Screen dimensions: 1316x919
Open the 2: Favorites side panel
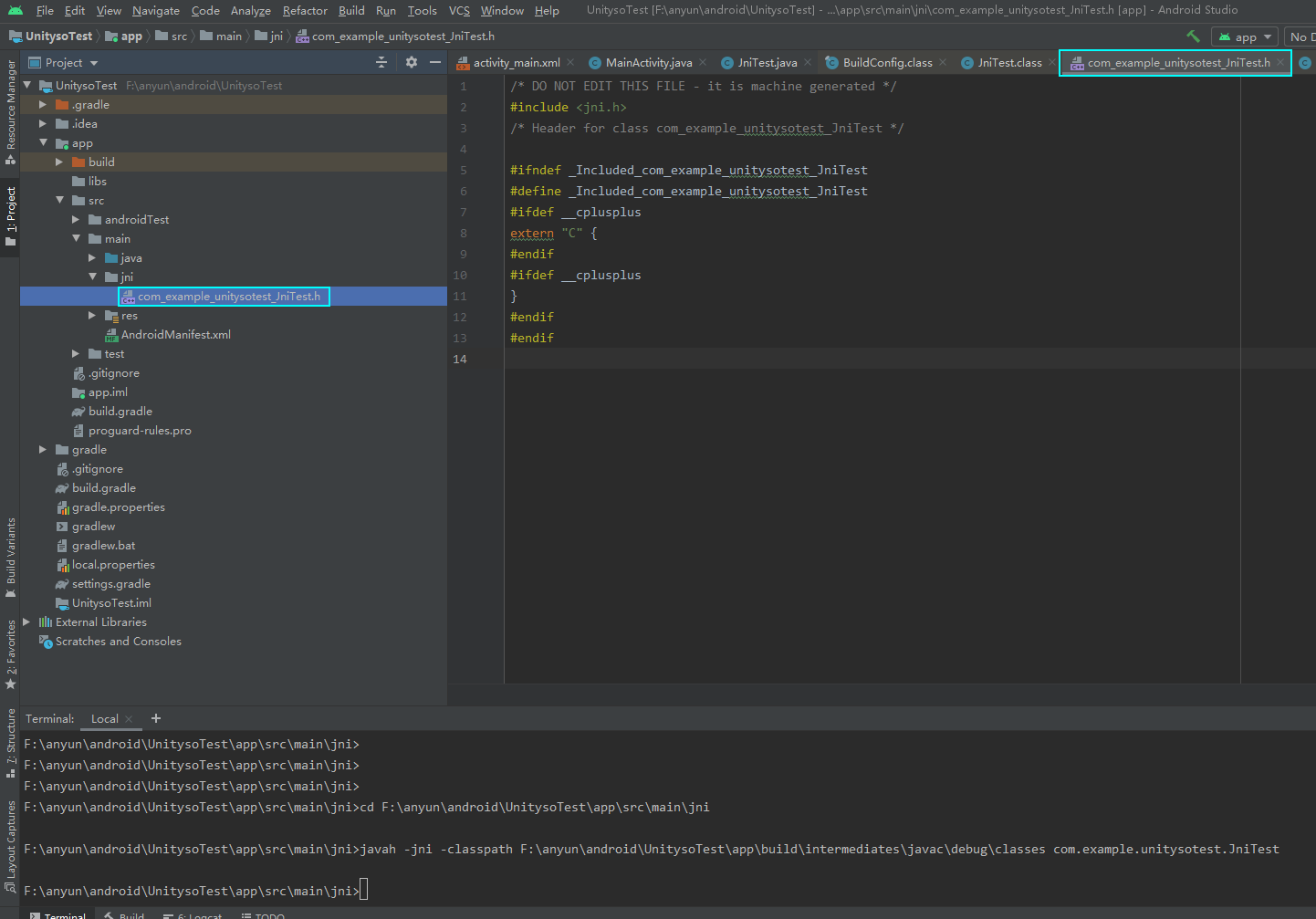point(10,654)
